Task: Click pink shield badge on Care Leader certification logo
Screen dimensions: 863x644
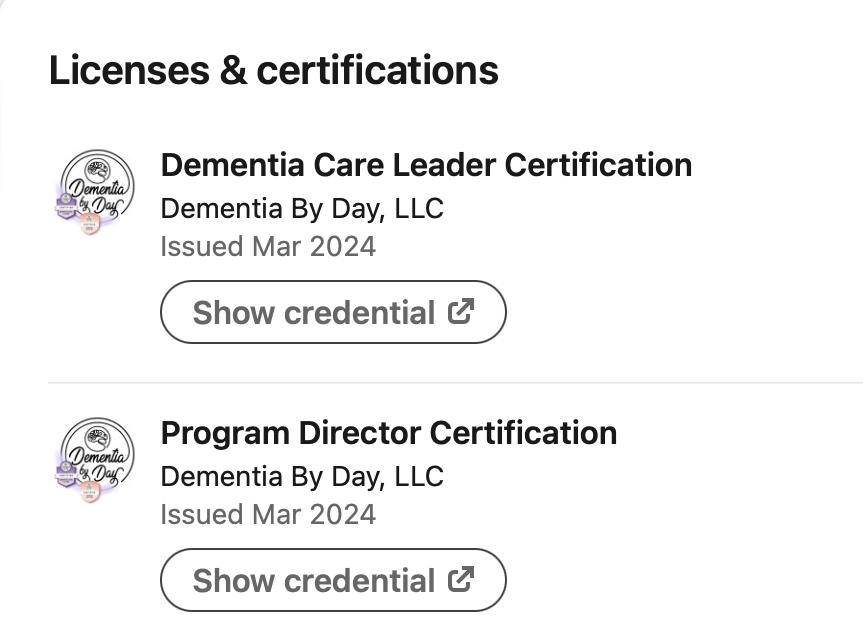Action: (x=89, y=223)
